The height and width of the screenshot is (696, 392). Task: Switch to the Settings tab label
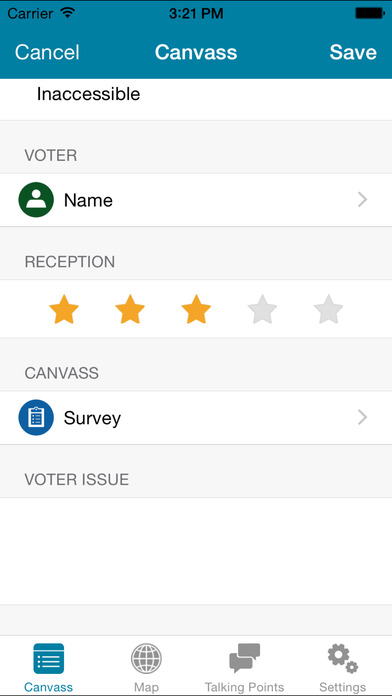coord(343,687)
